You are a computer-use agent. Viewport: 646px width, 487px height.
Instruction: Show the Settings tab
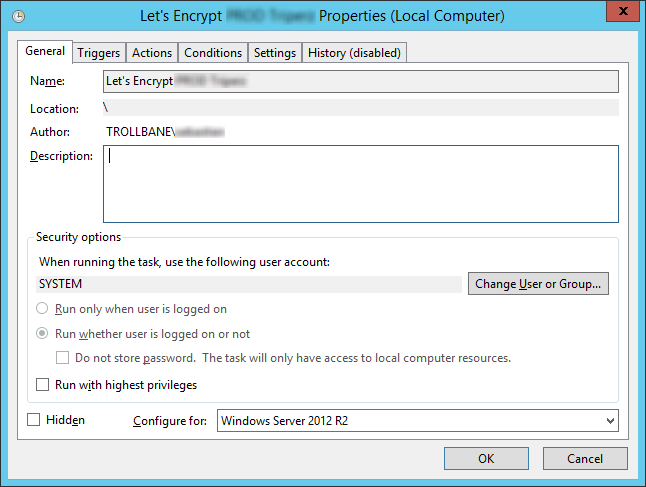[275, 53]
